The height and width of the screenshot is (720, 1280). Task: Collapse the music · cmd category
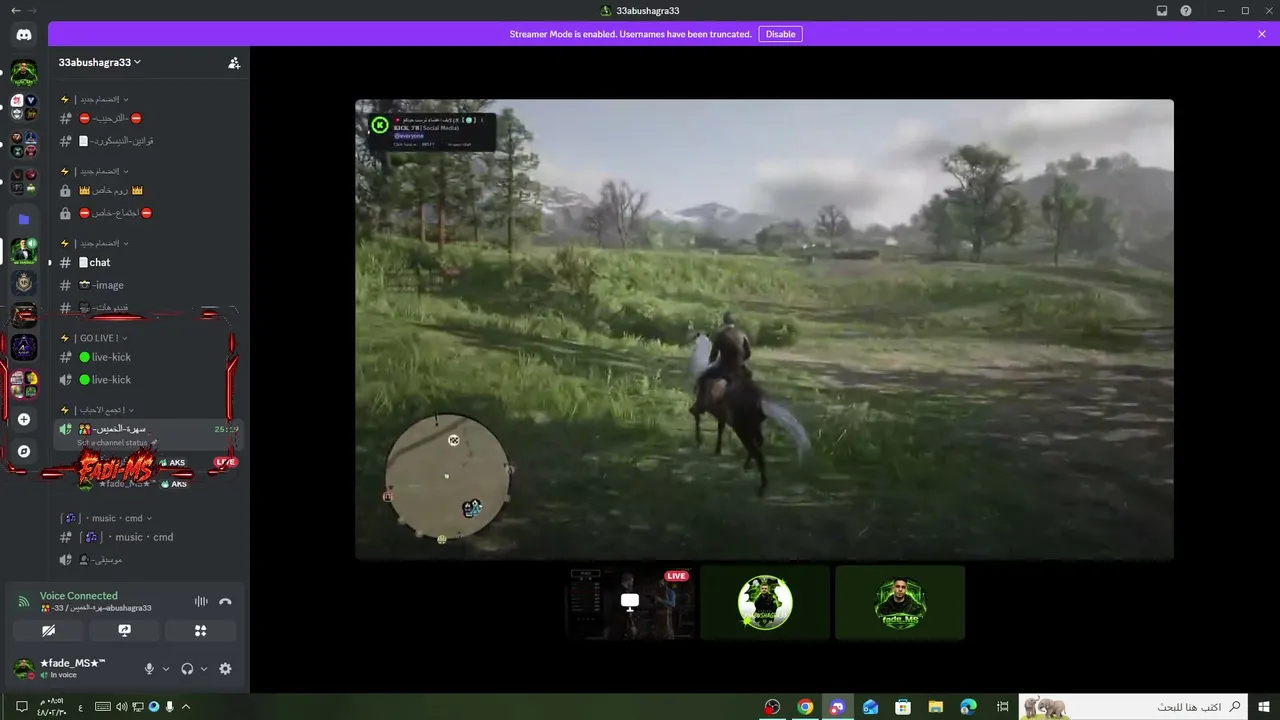pyautogui.click(x=106, y=518)
